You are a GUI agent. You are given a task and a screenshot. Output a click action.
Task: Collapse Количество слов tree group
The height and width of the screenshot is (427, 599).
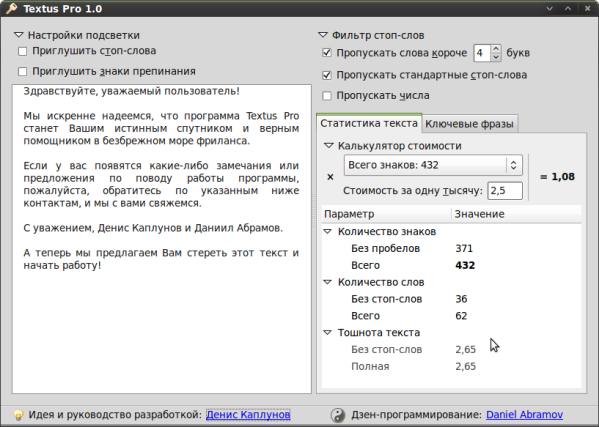[327, 282]
